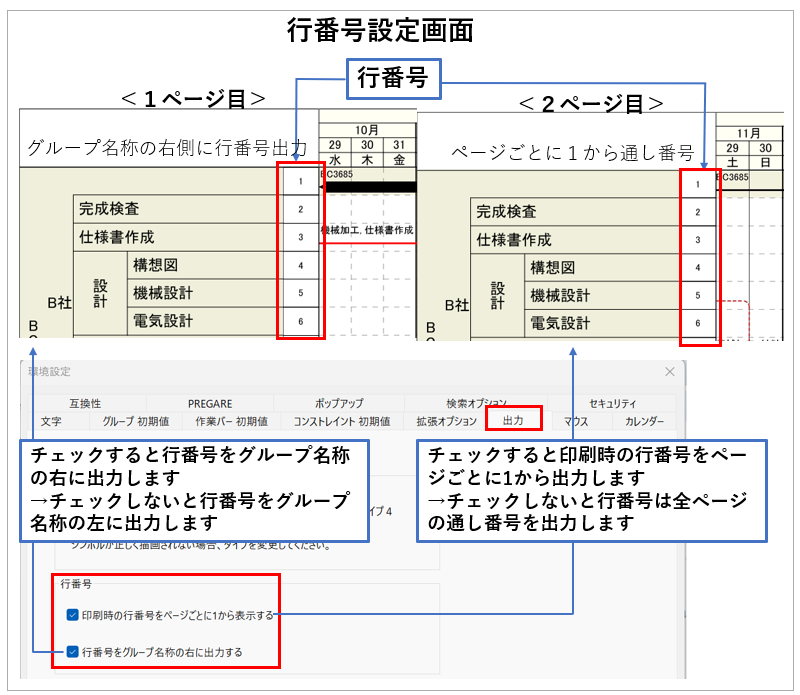Switch to the 互換性 tab

[83, 403]
